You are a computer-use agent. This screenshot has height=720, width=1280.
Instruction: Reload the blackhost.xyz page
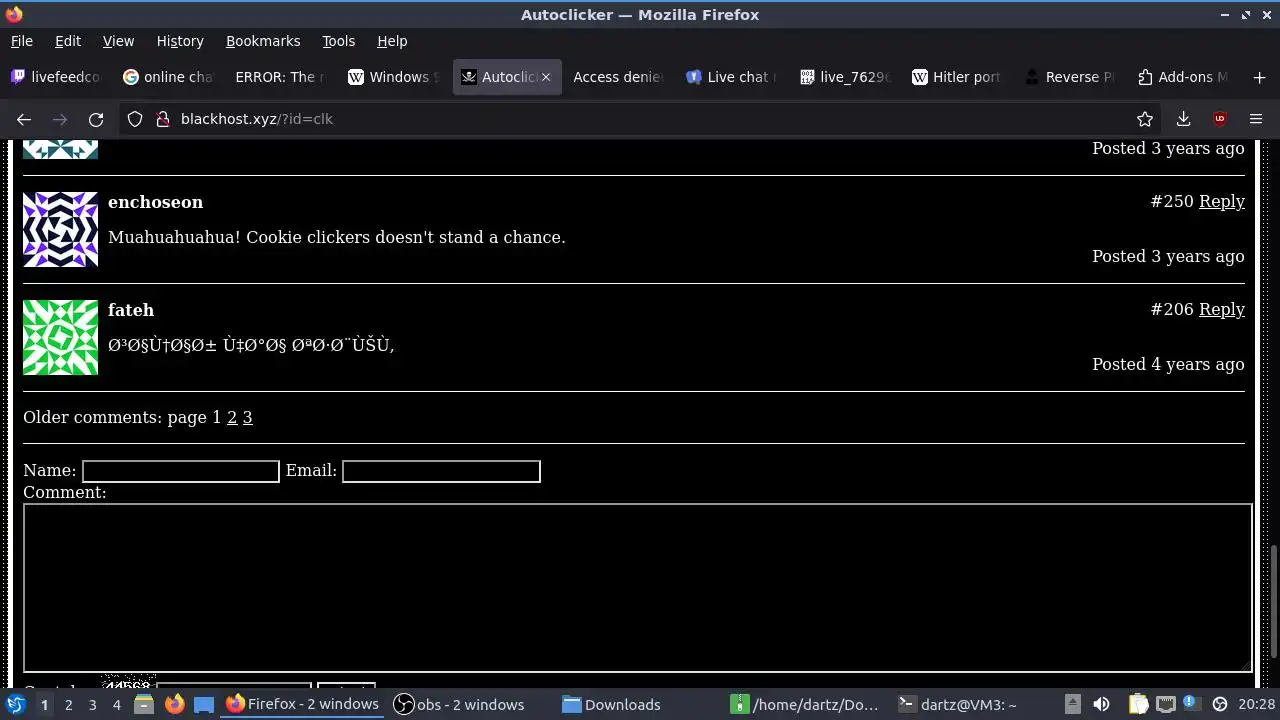coord(96,119)
